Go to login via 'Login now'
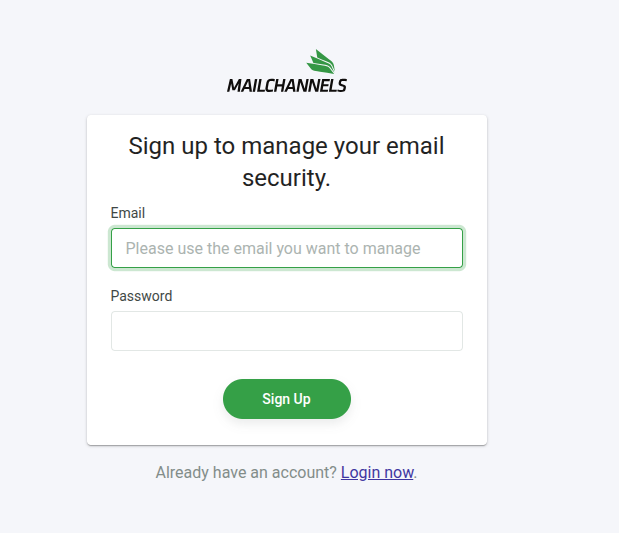 click(x=377, y=472)
